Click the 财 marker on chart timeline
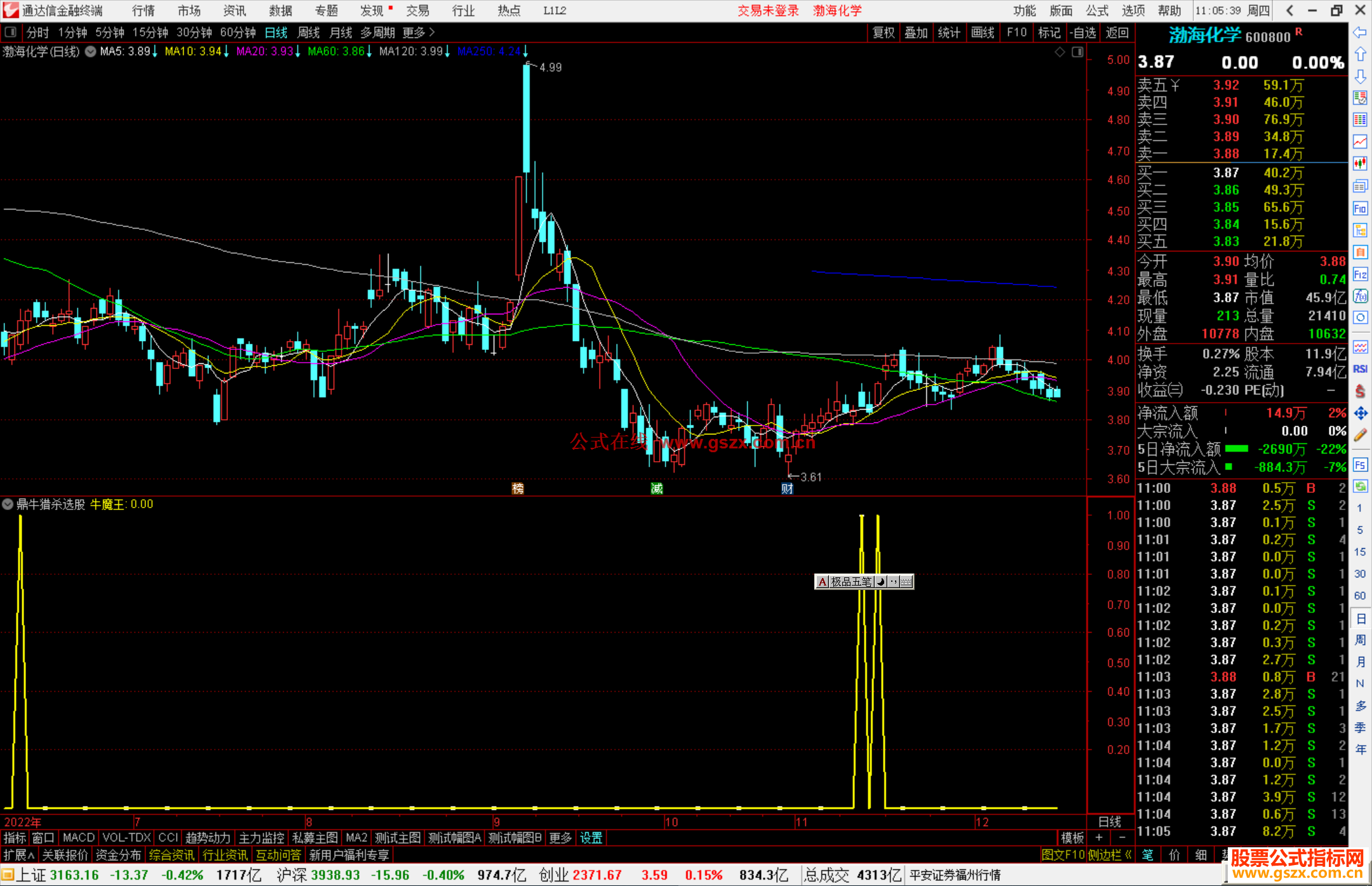 point(787,488)
